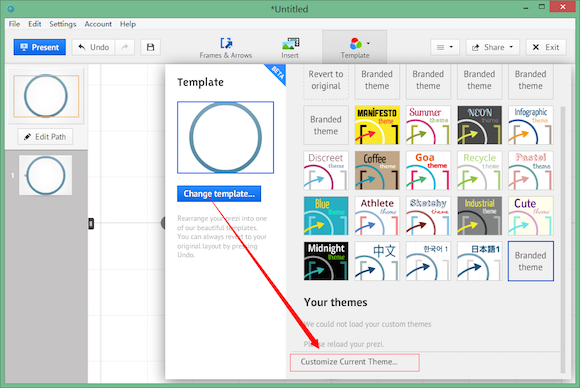This screenshot has height=388, width=580.
Task: Select Branded theme tile right of Revert
Action: (377, 81)
